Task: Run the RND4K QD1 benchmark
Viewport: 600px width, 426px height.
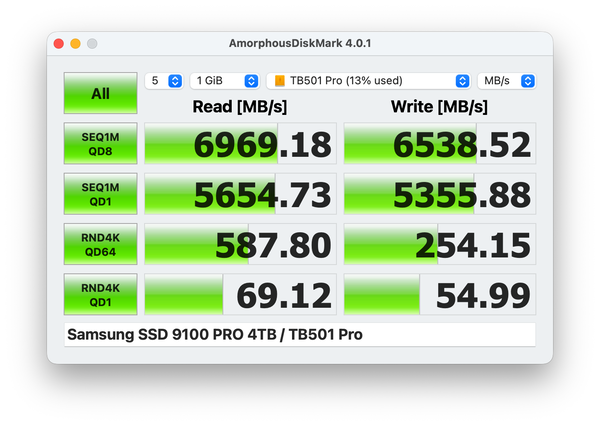Action: pyautogui.click(x=100, y=294)
